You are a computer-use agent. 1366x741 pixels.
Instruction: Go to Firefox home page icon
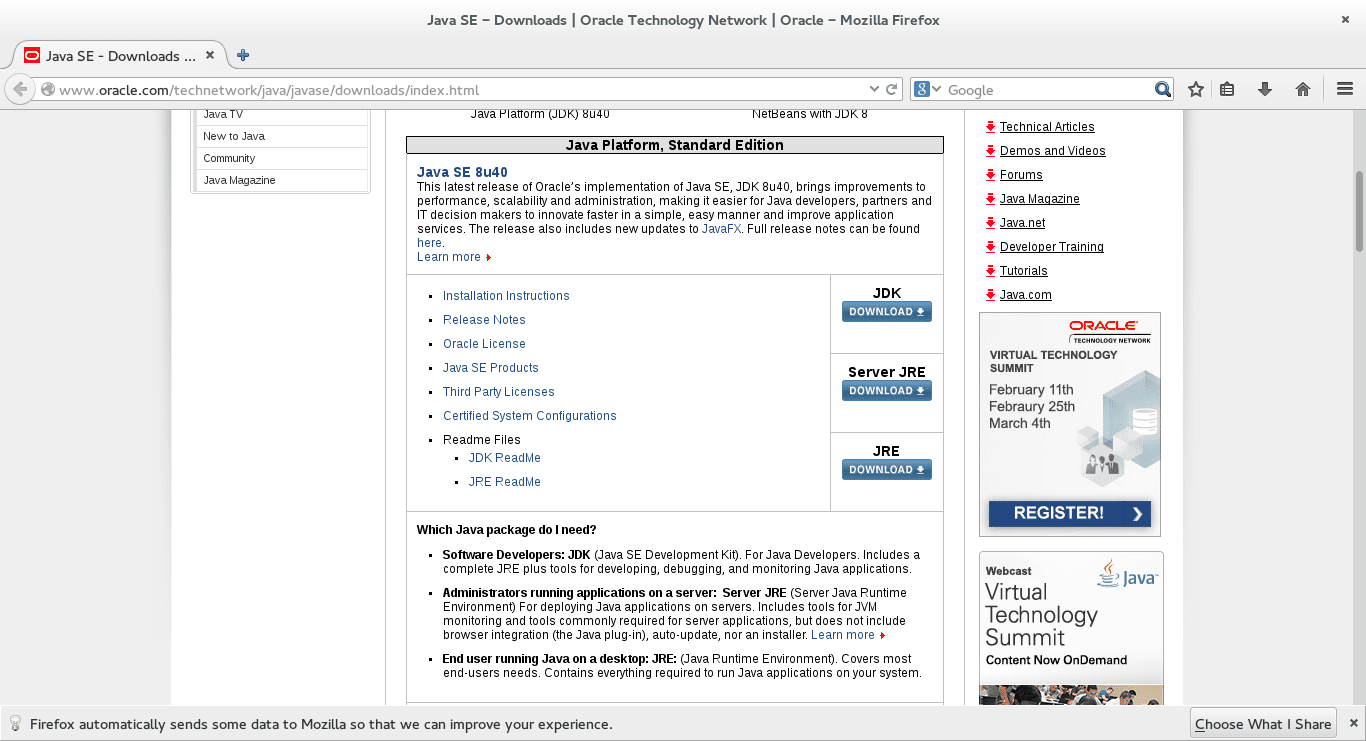(1303, 89)
